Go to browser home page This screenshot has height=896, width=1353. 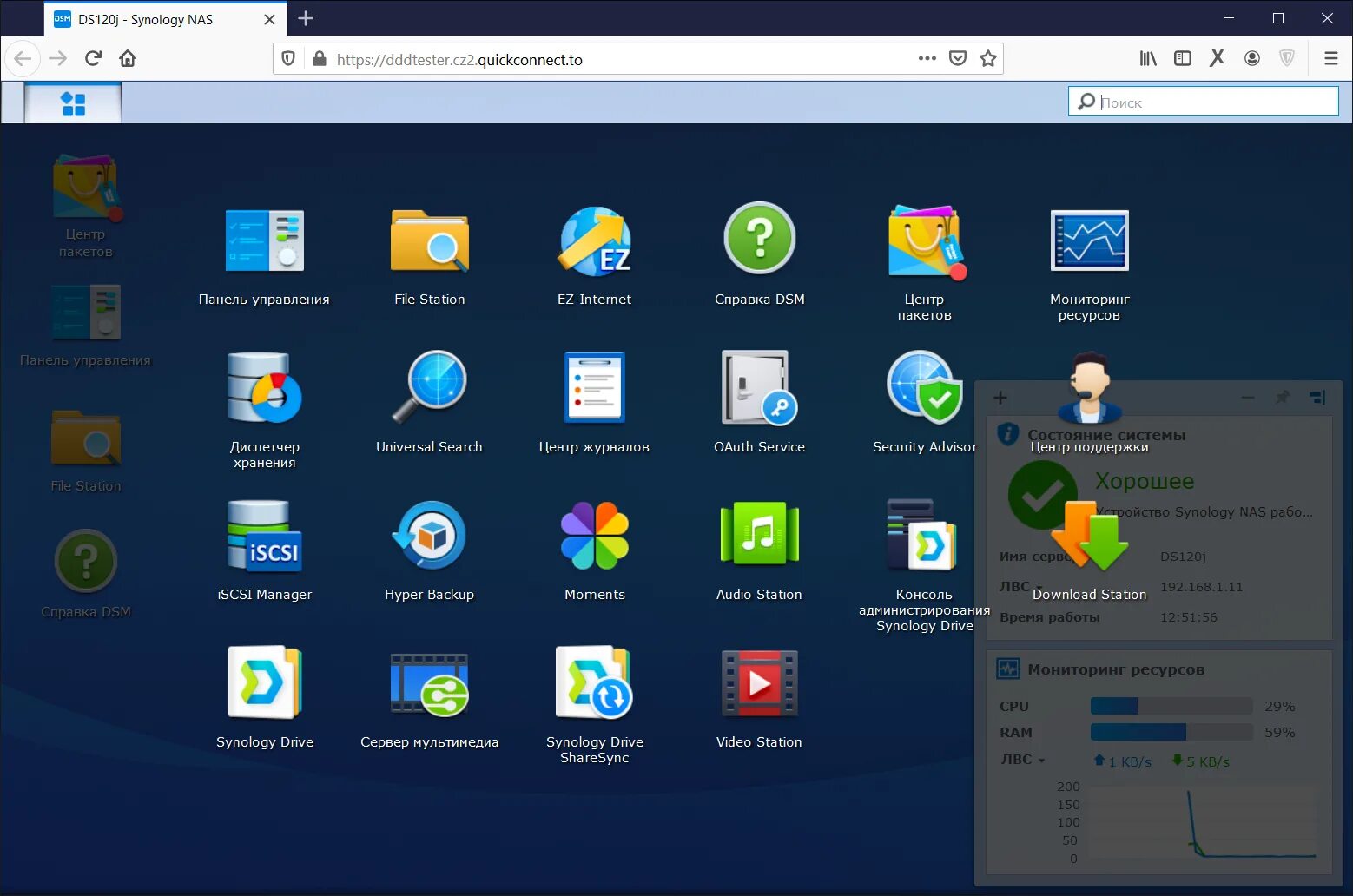click(x=128, y=58)
